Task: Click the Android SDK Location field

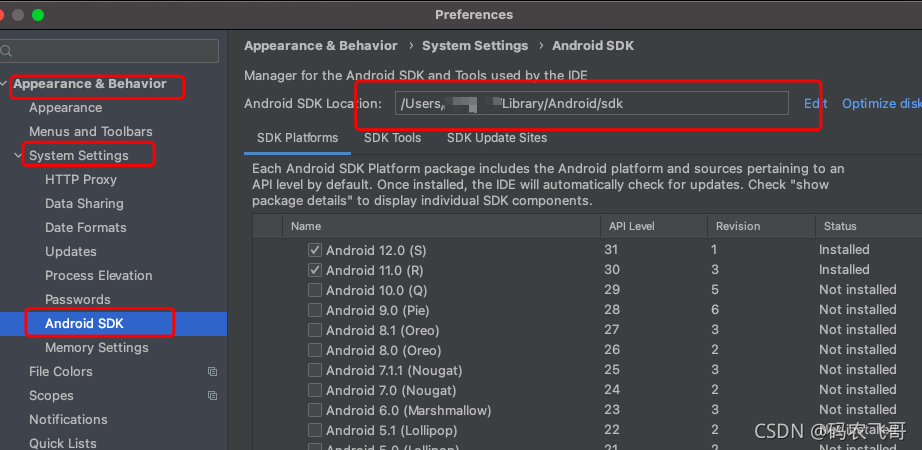Action: [590, 104]
